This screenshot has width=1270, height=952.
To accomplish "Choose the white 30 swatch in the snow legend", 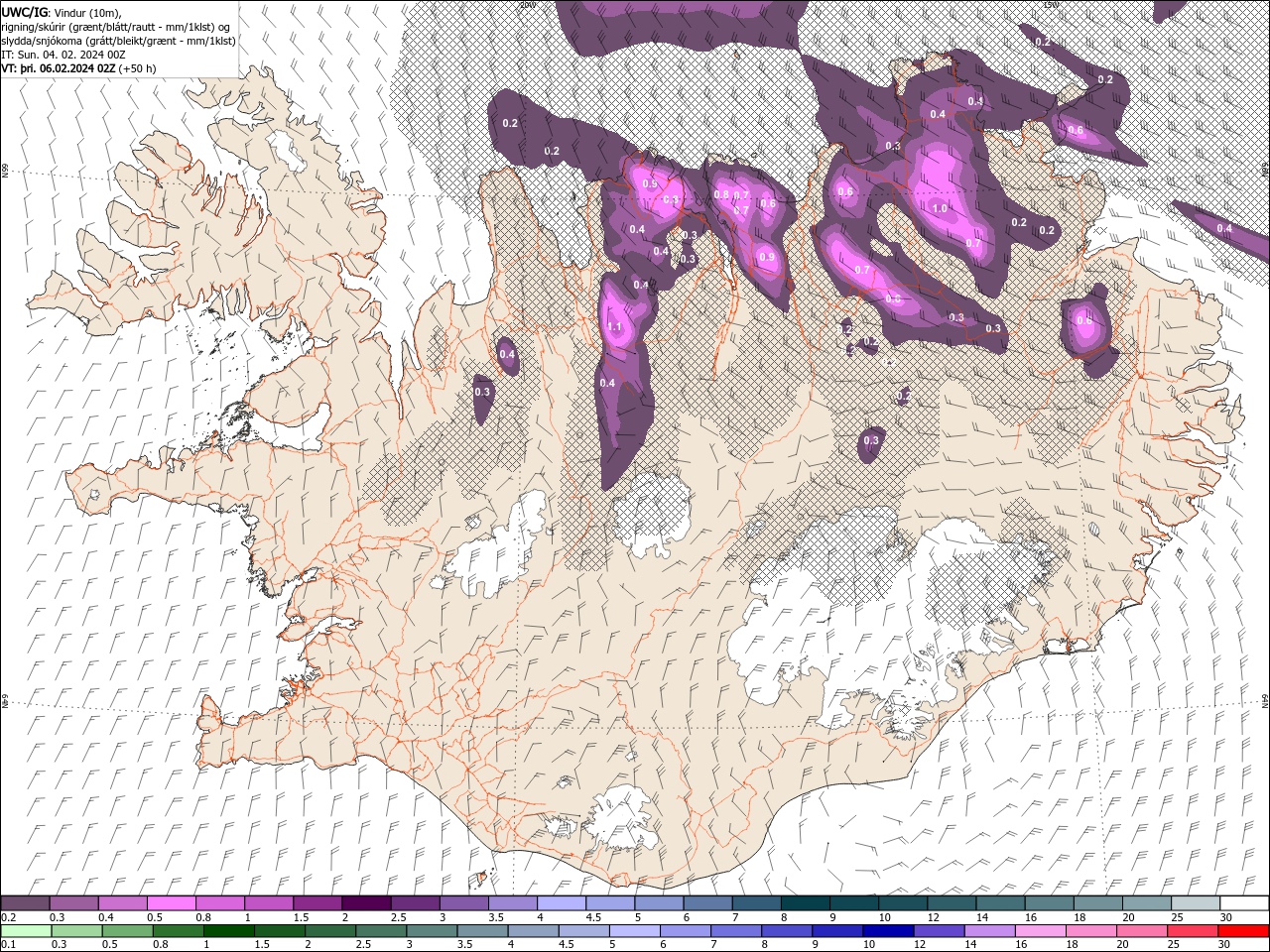I will pyautogui.click(x=1245, y=903).
